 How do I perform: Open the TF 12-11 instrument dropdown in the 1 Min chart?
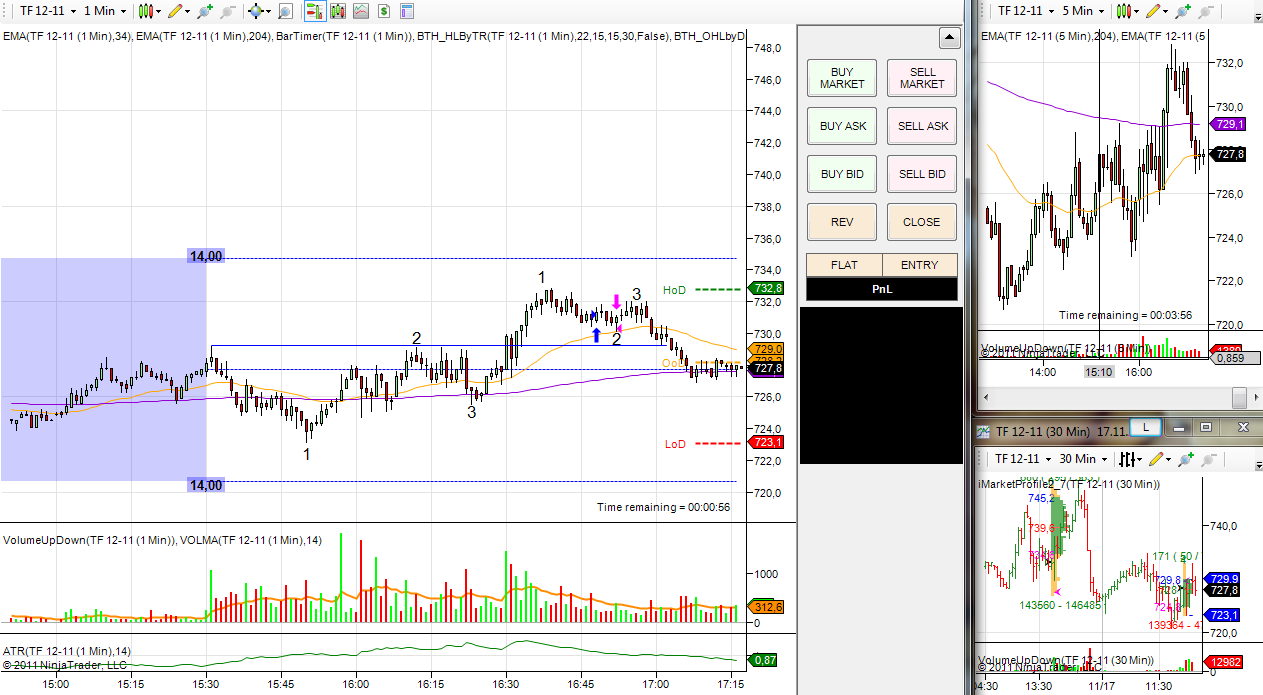(x=49, y=11)
